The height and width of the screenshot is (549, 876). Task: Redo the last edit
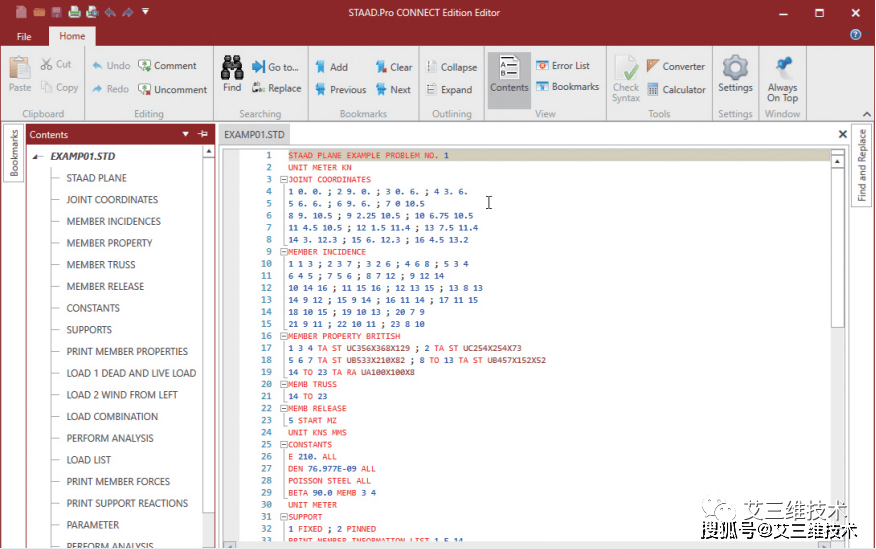(x=110, y=89)
